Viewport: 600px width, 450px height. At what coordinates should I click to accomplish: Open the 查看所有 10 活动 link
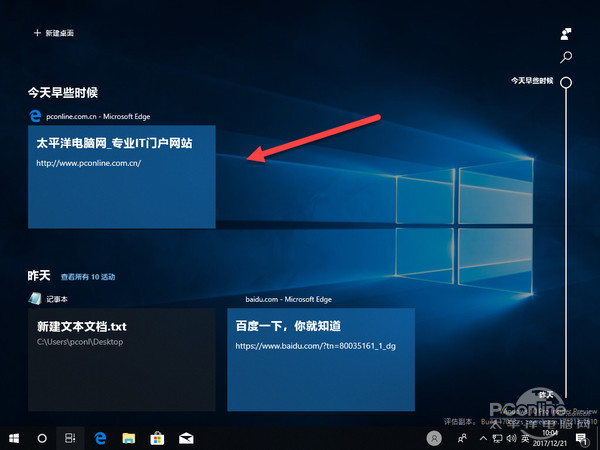(x=88, y=277)
